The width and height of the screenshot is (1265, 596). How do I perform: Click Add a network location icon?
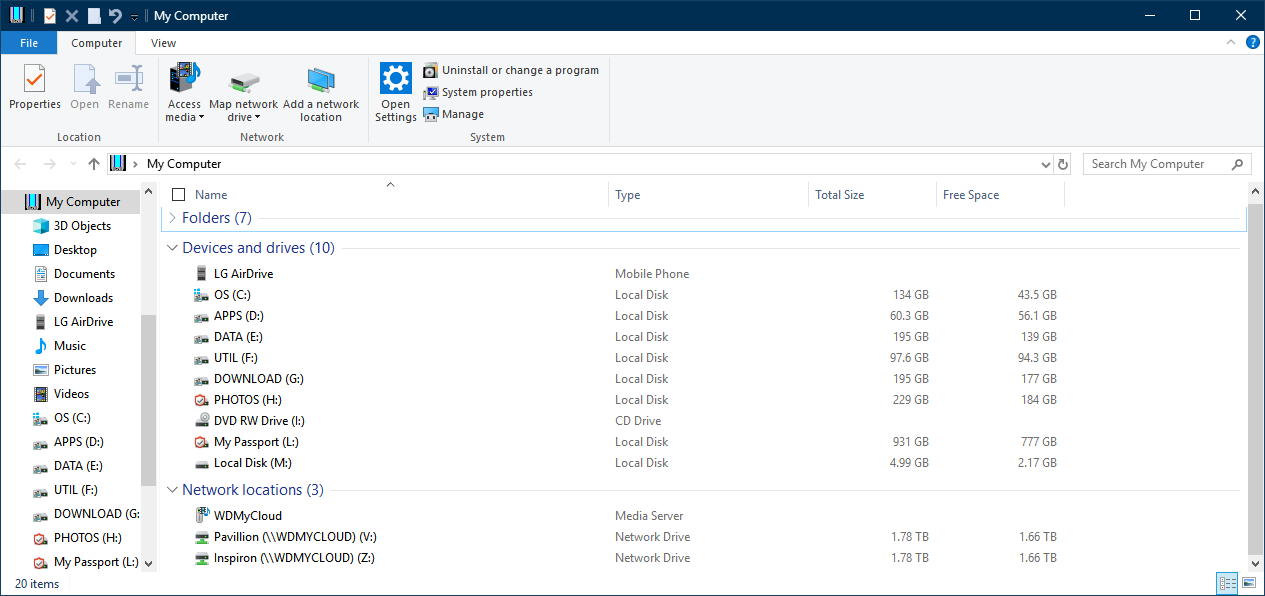(321, 79)
